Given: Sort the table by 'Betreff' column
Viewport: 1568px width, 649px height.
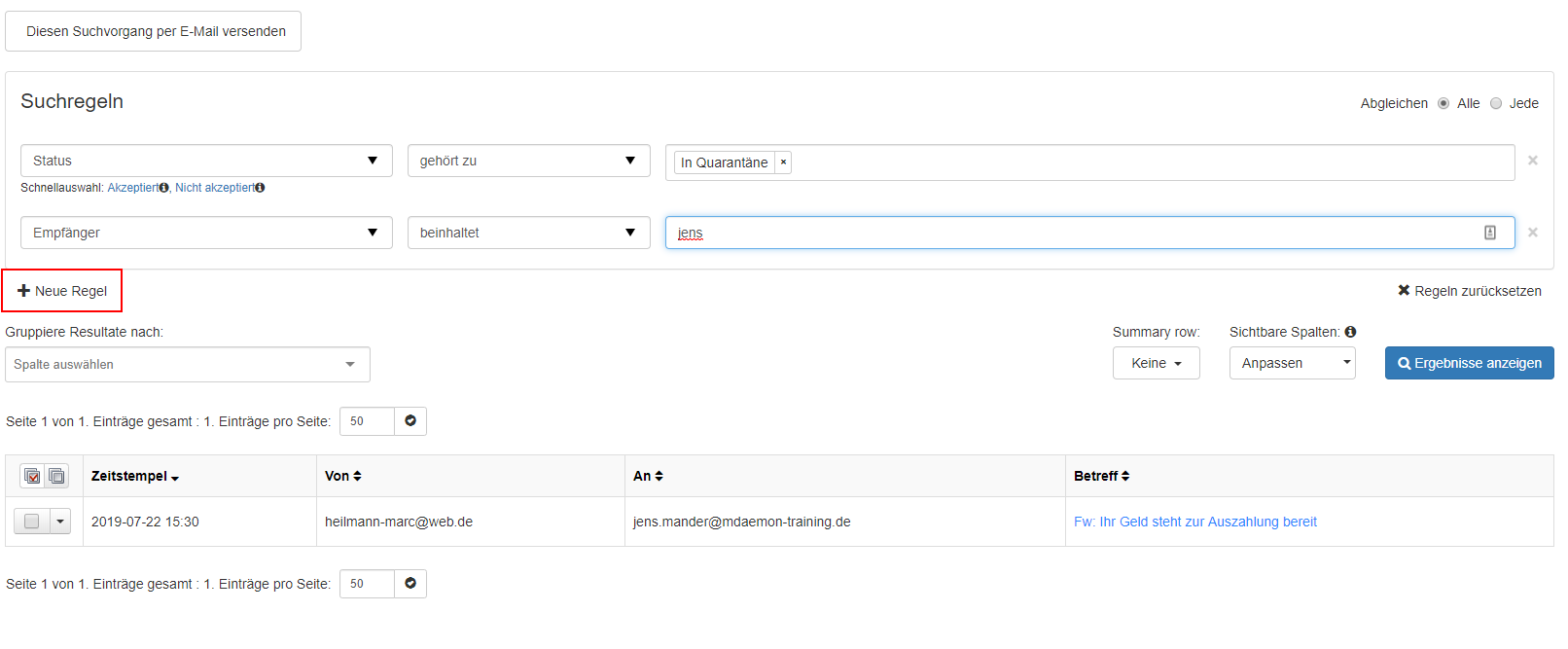Looking at the screenshot, I should [x=1101, y=476].
